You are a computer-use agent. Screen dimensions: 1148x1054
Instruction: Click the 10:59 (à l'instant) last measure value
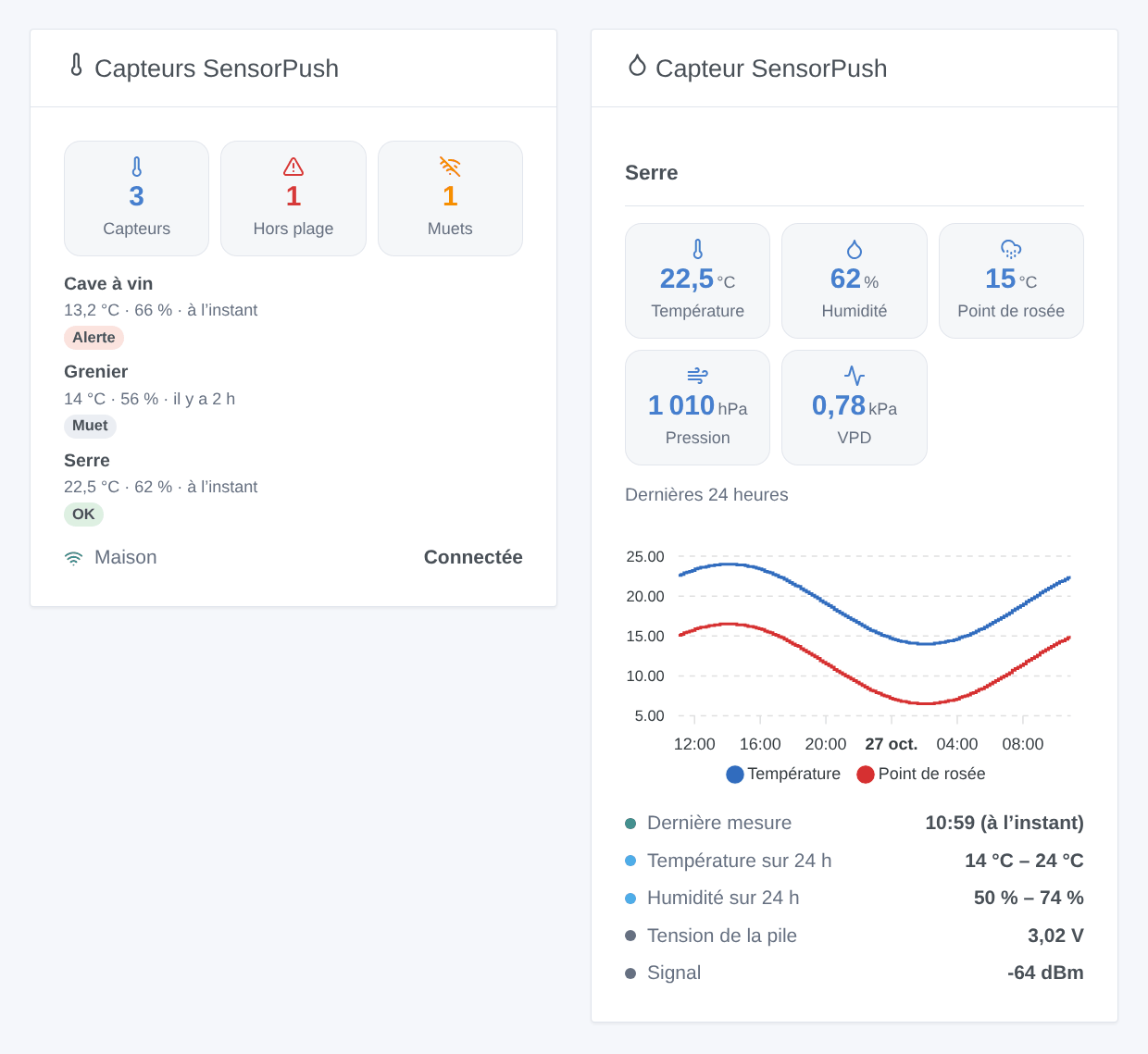[1004, 823]
